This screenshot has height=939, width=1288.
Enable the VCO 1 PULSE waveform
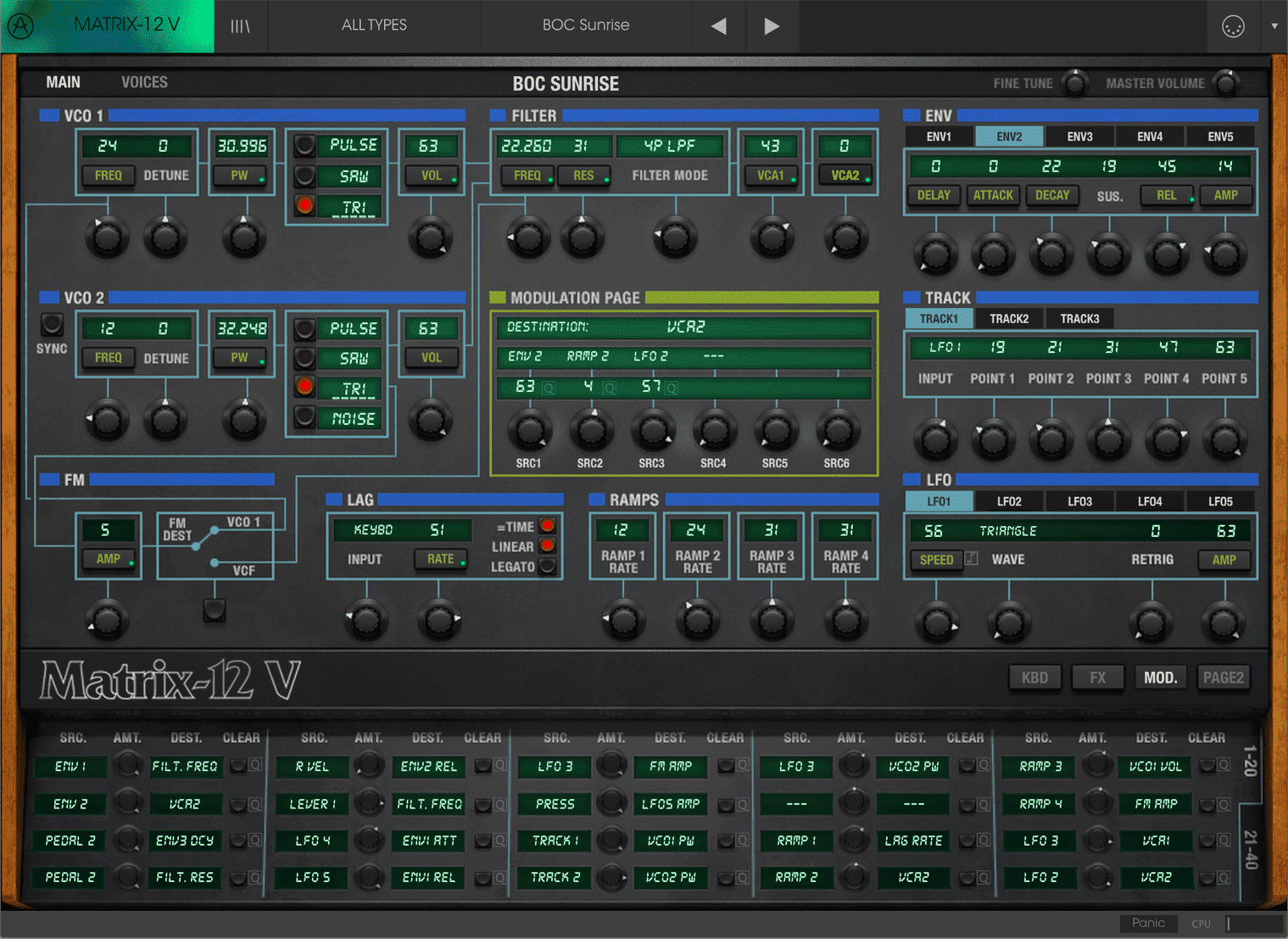pos(305,145)
